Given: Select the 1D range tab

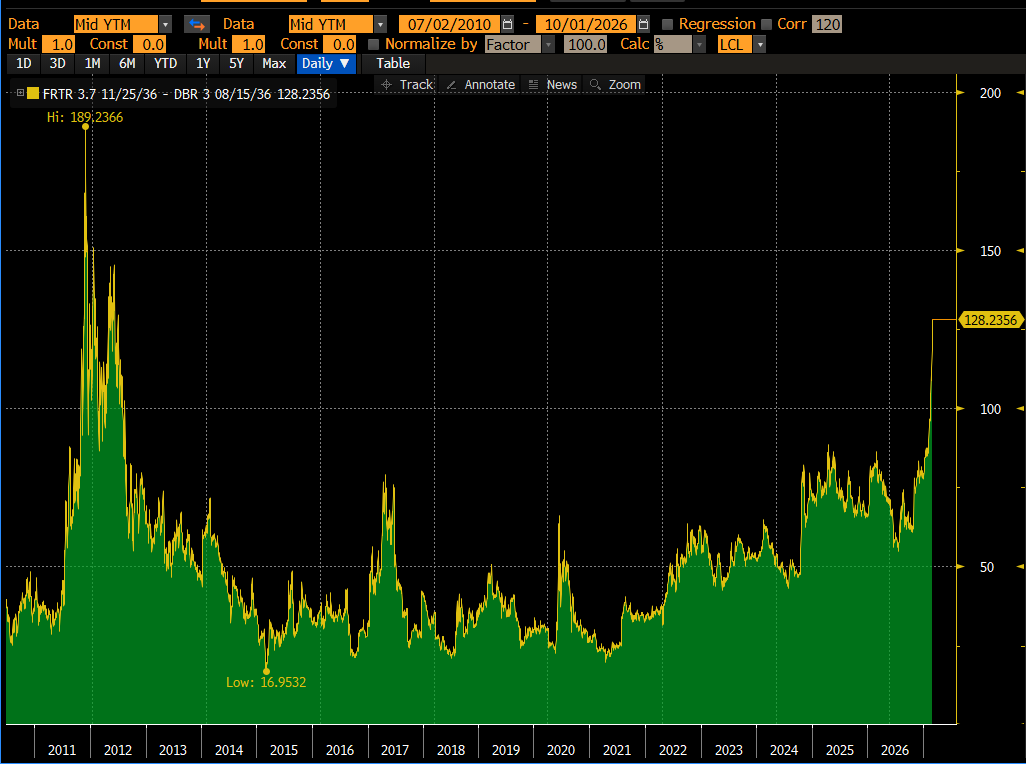Looking at the screenshot, I should tap(24, 63).
